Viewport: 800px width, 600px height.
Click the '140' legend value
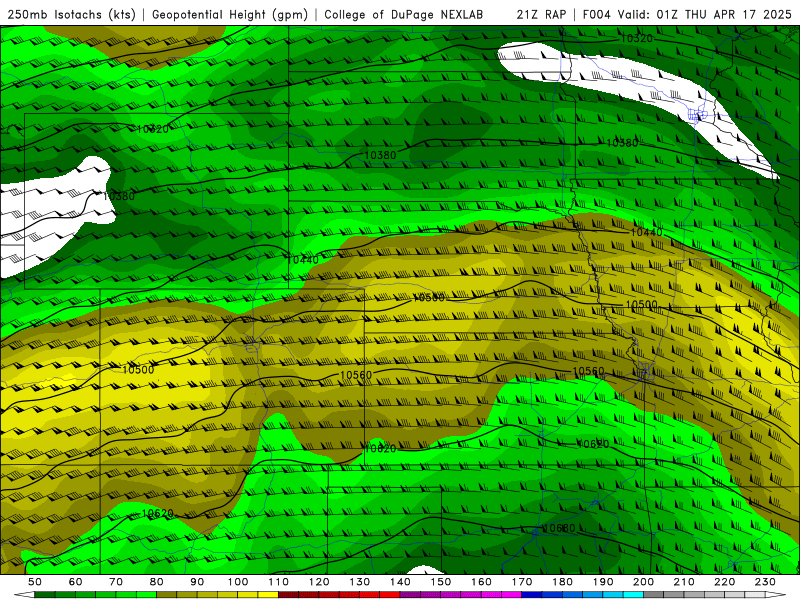point(401,582)
